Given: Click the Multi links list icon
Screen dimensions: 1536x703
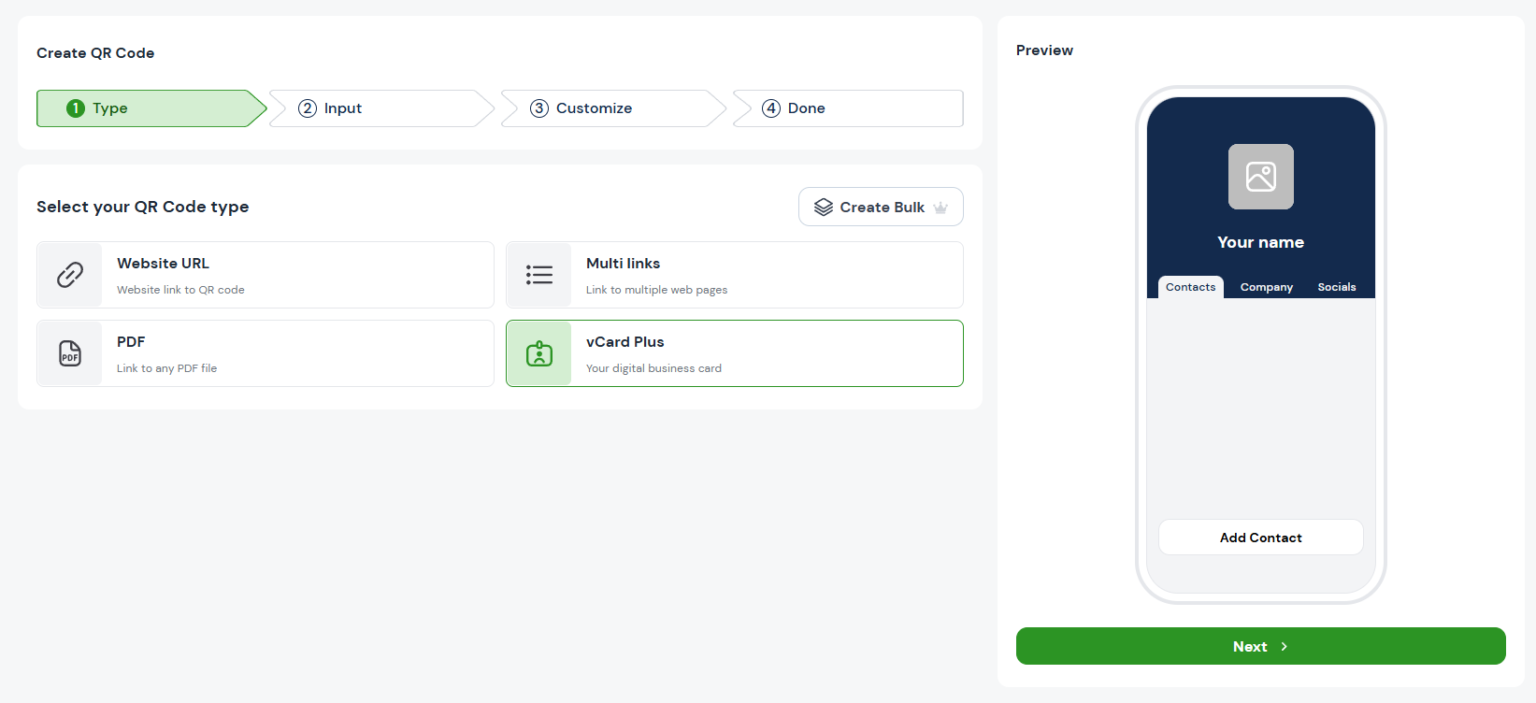Looking at the screenshot, I should coord(539,275).
